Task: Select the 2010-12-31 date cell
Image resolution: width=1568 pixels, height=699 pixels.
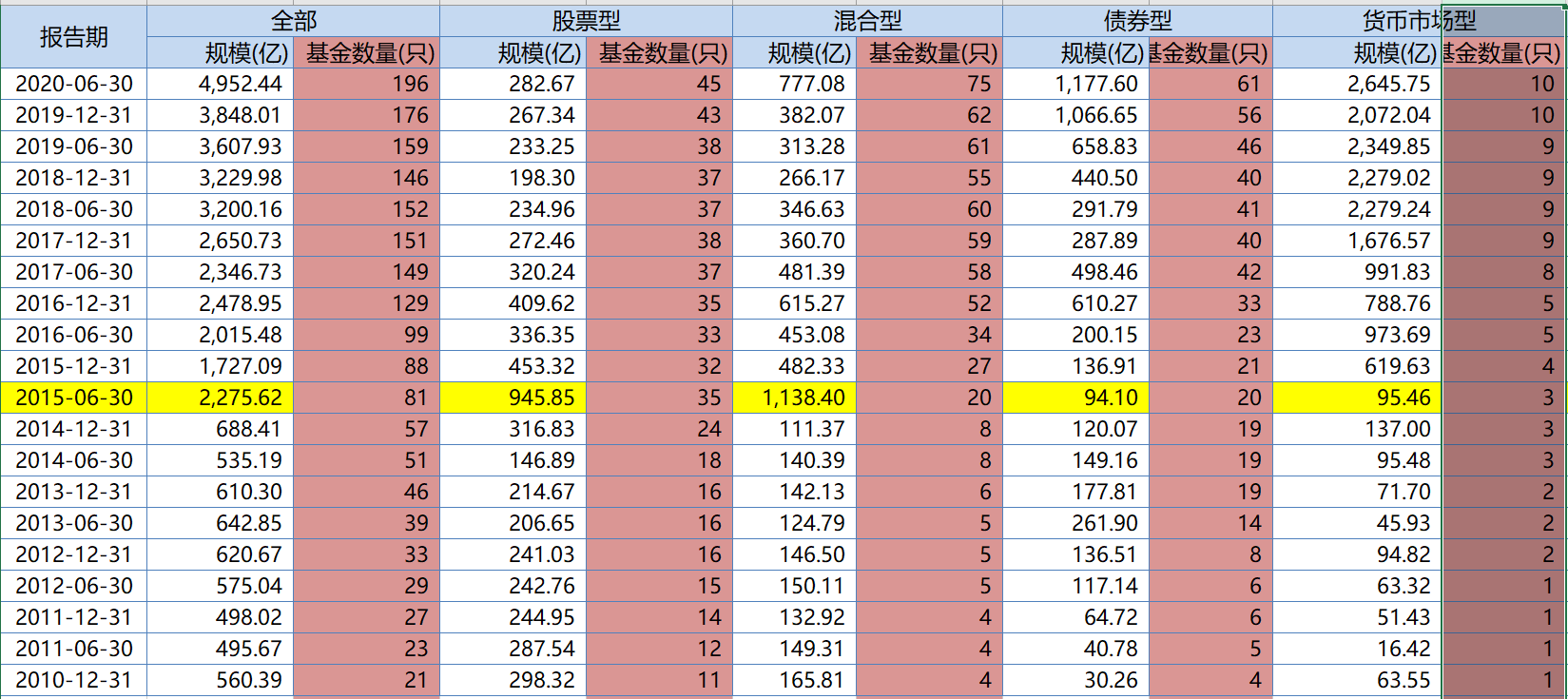Action: (73, 680)
